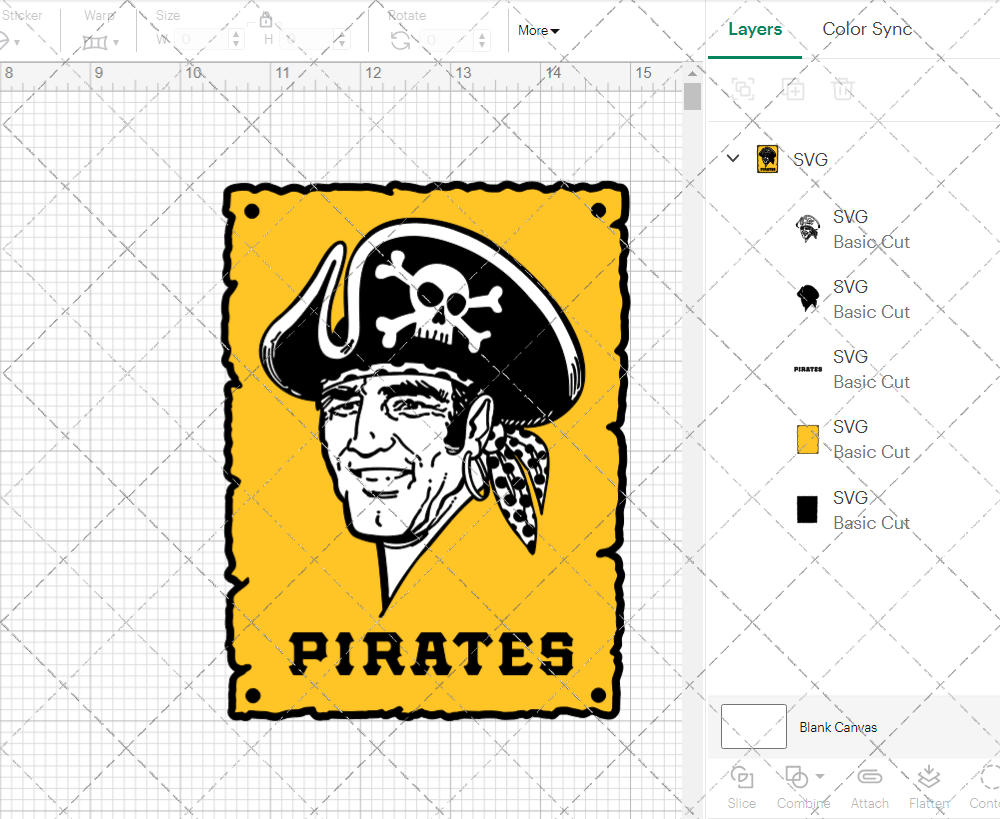The image size is (1000, 819).
Task: Toggle the size lock aspect ratio icon
Action: pyautogui.click(x=266, y=20)
